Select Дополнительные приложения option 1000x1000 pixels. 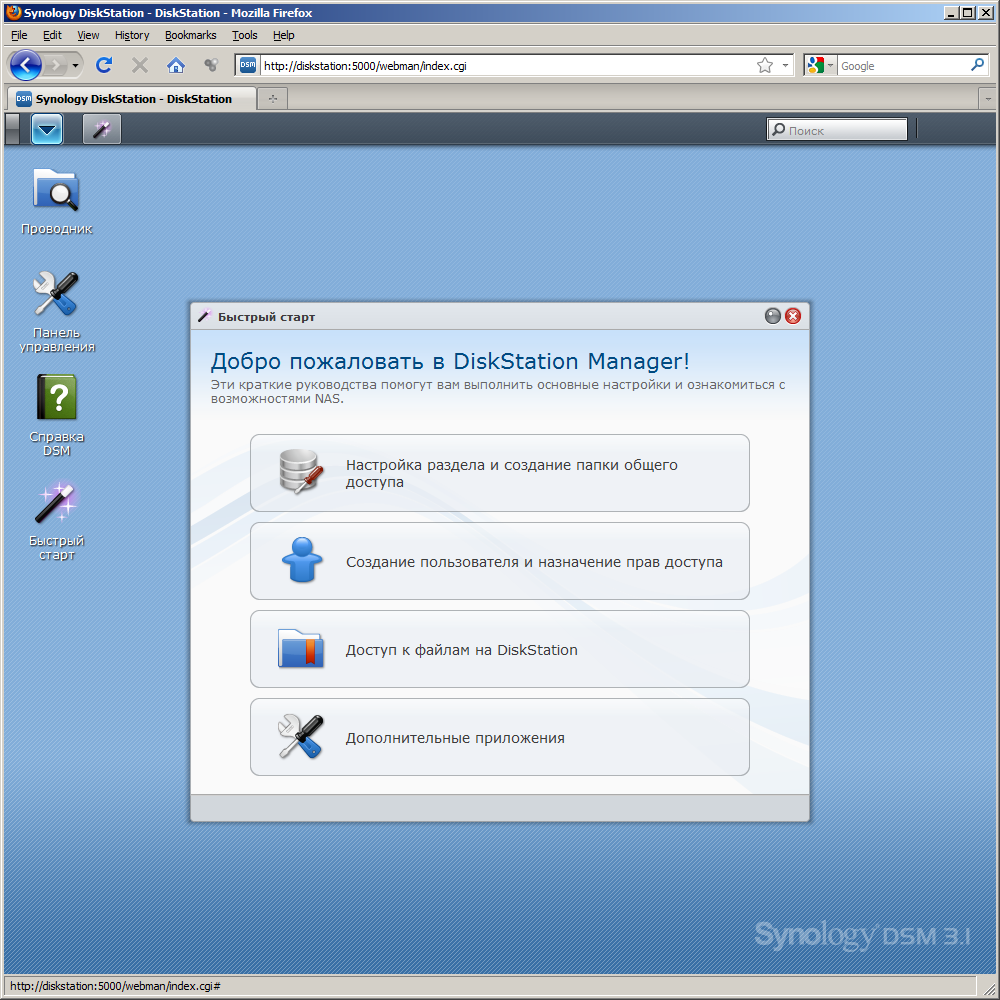[499, 737]
